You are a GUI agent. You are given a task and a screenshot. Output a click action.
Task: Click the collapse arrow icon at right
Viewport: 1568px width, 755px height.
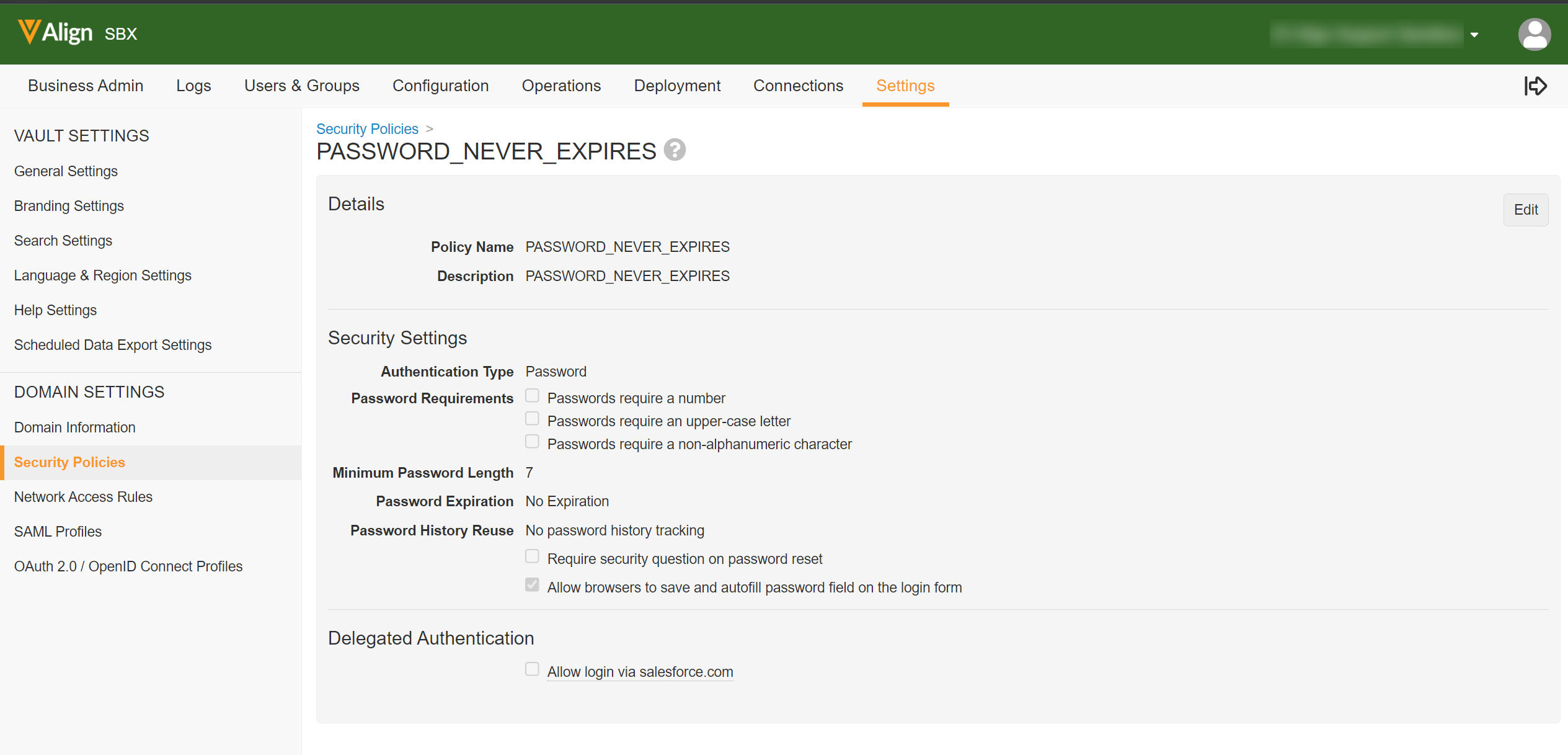tap(1535, 86)
